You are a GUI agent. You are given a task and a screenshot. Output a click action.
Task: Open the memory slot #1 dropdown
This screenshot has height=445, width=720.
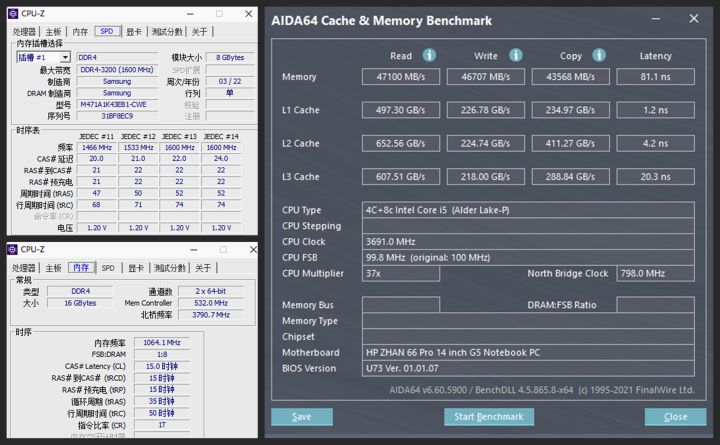point(43,58)
